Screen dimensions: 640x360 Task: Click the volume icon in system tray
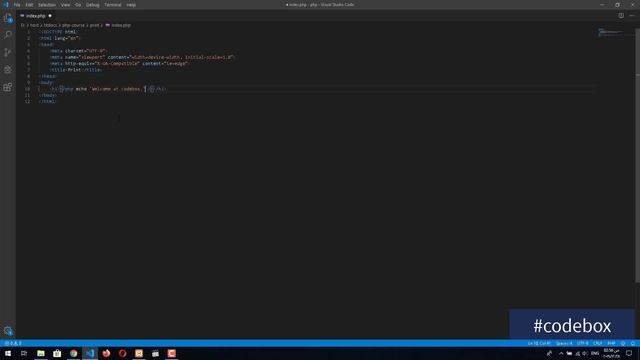[x=585, y=353]
